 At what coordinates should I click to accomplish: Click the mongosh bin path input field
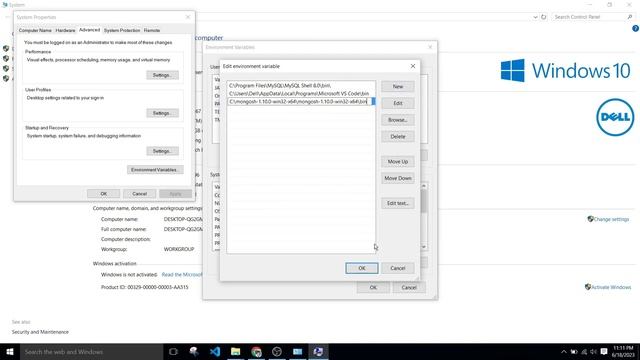[x=299, y=102]
